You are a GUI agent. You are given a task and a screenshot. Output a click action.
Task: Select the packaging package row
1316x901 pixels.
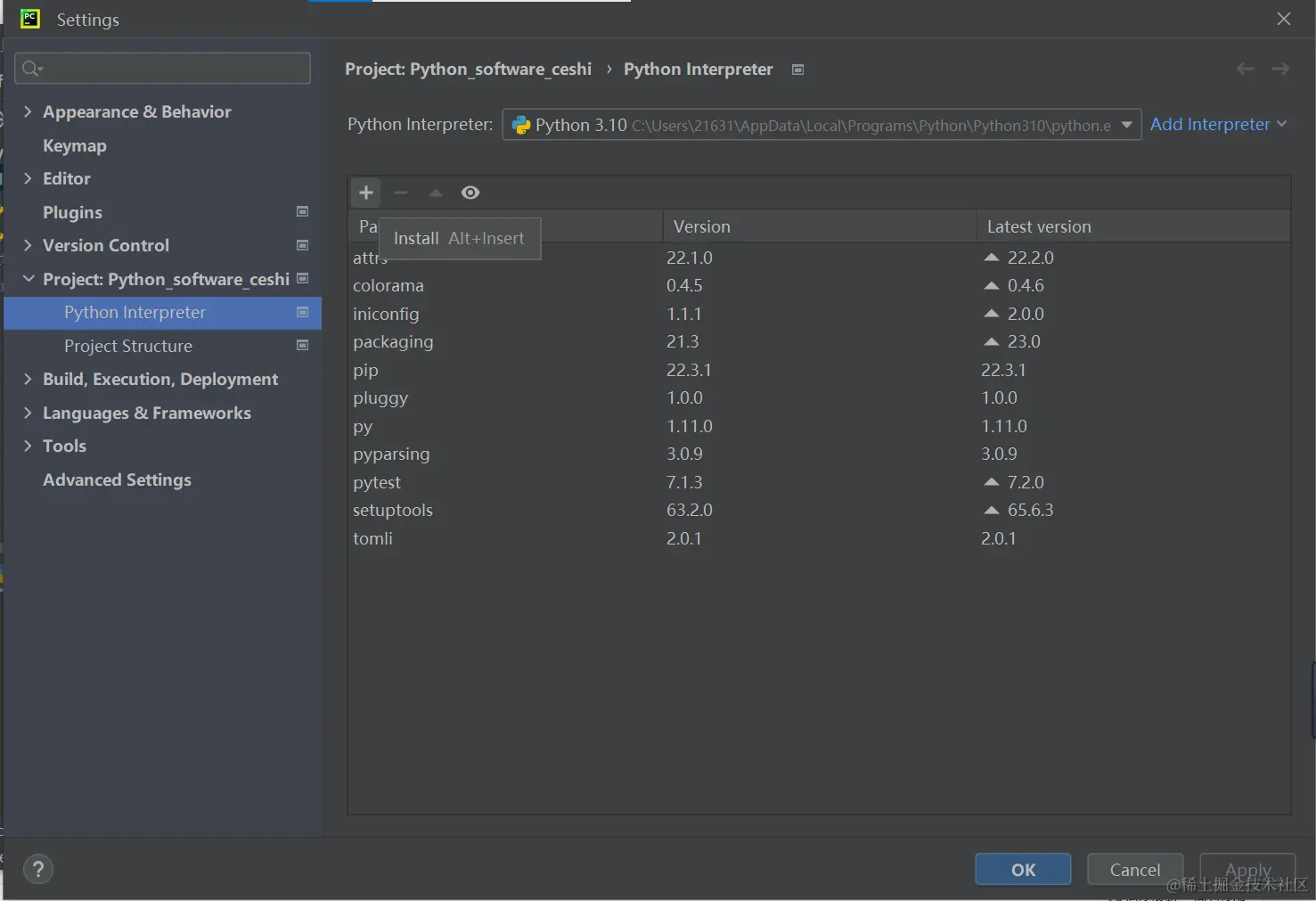tap(819, 341)
